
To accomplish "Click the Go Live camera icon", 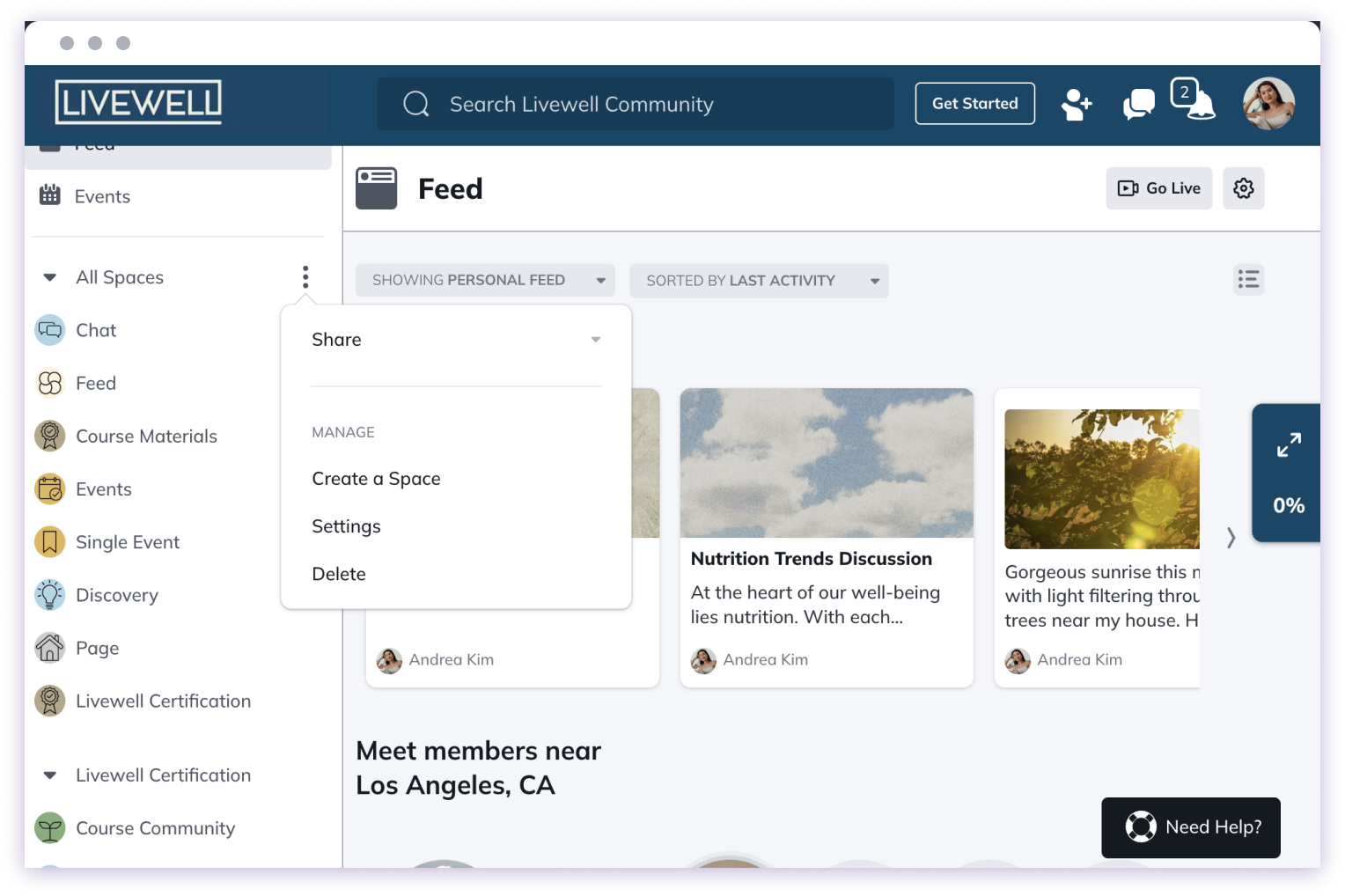I will point(1158,187).
